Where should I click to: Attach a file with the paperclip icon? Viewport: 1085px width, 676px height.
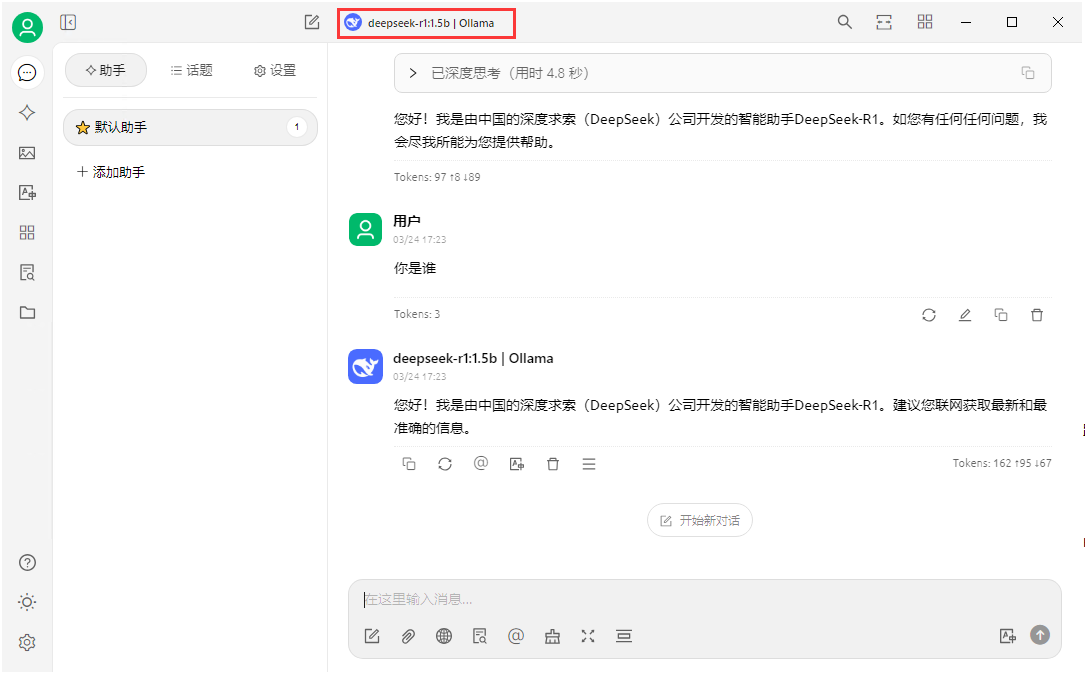[408, 636]
